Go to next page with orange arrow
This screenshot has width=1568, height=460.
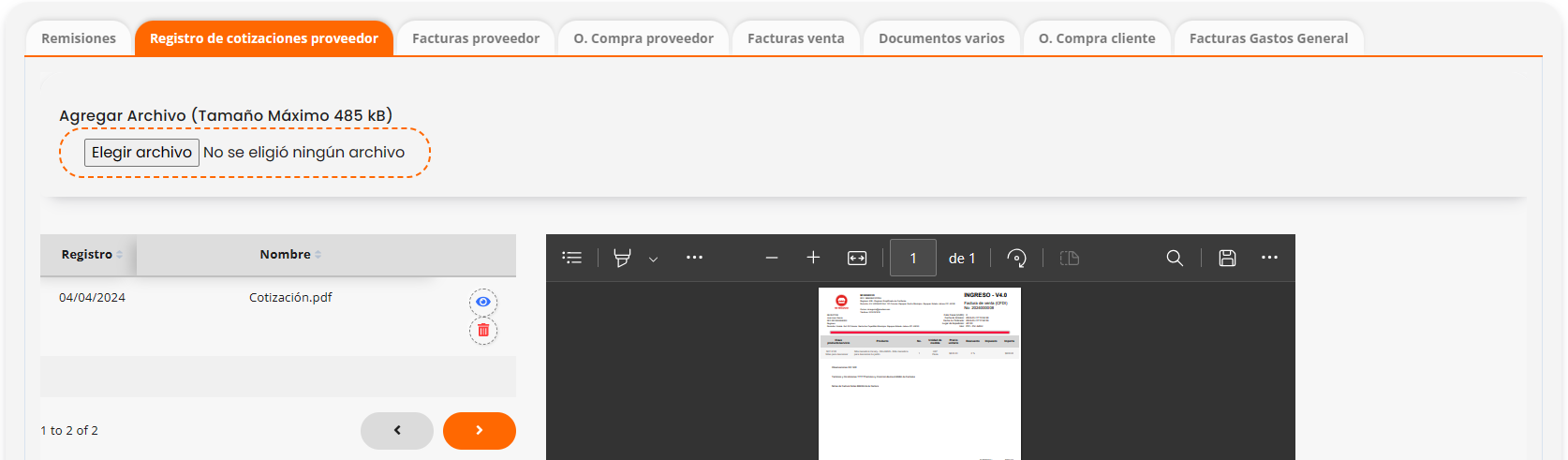480,431
